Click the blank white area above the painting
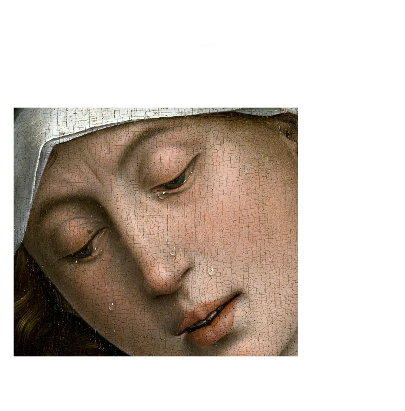Screen dimensions: 405x411 click(202, 53)
